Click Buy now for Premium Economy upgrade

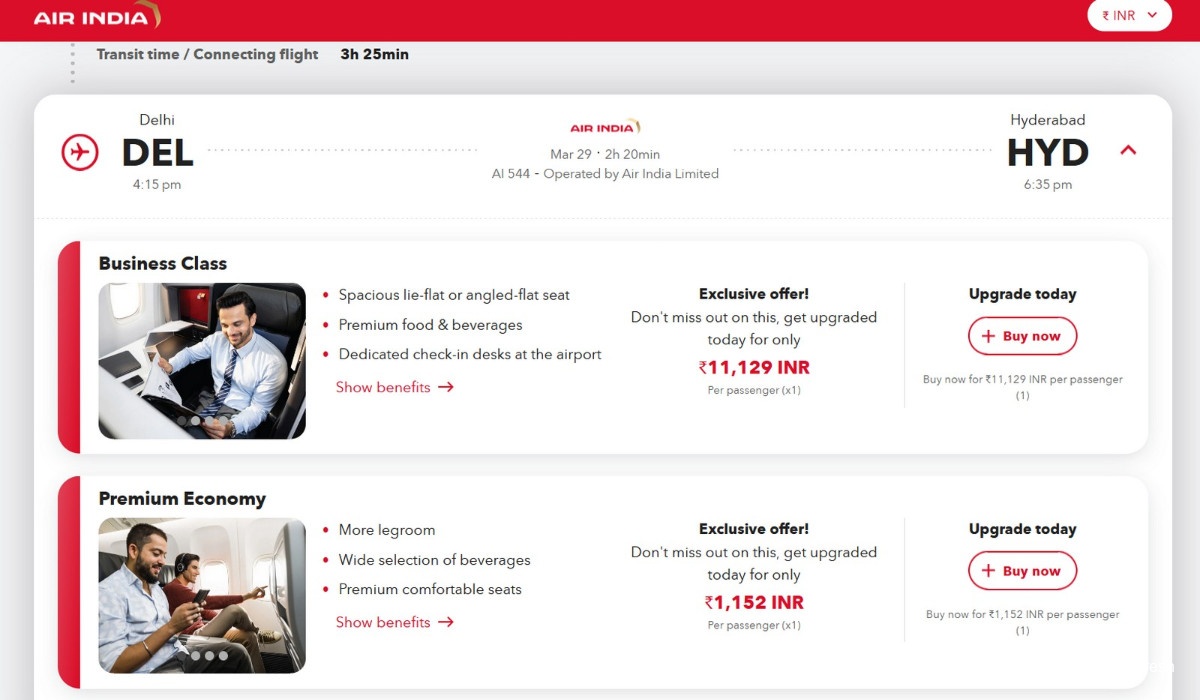pyautogui.click(x=1022, y=571)
